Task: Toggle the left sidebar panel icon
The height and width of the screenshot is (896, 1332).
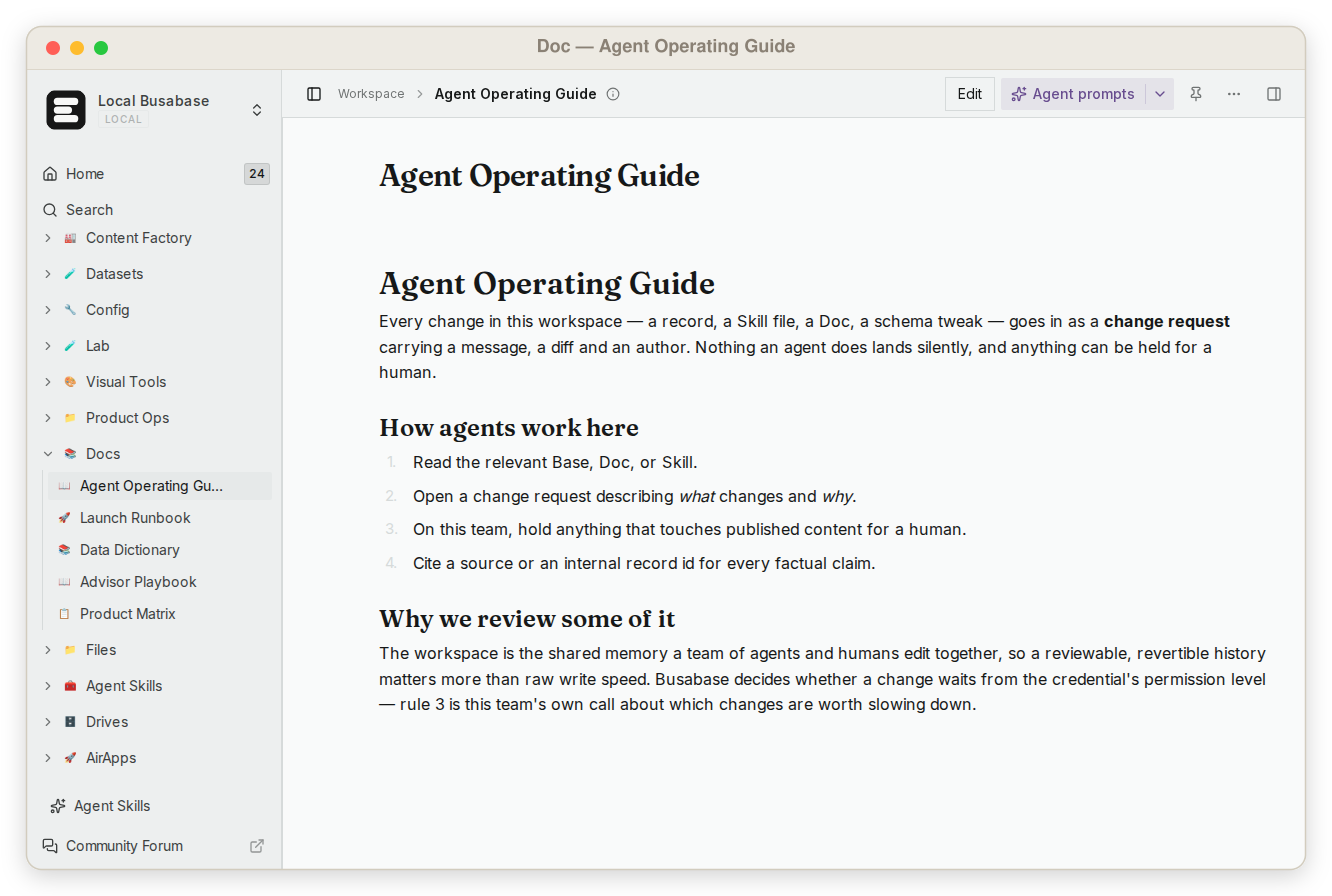Action: [x=314, y=94]
